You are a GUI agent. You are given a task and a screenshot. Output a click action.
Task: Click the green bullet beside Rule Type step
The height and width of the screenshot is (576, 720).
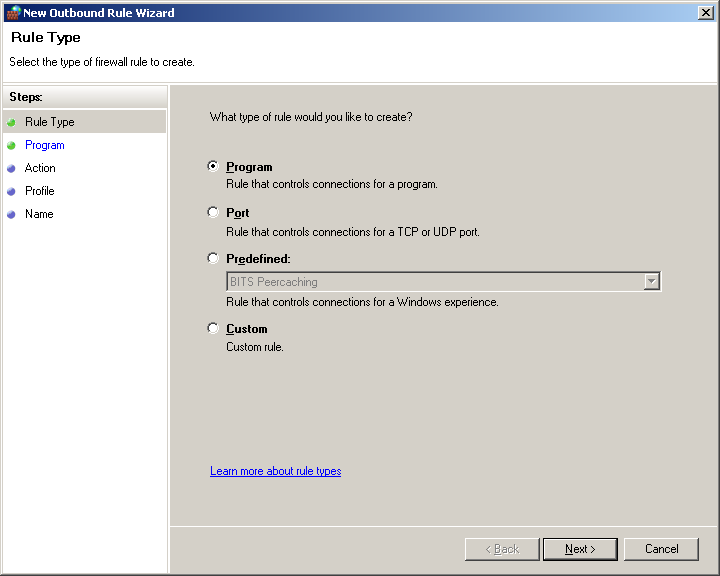click(11, 122)
